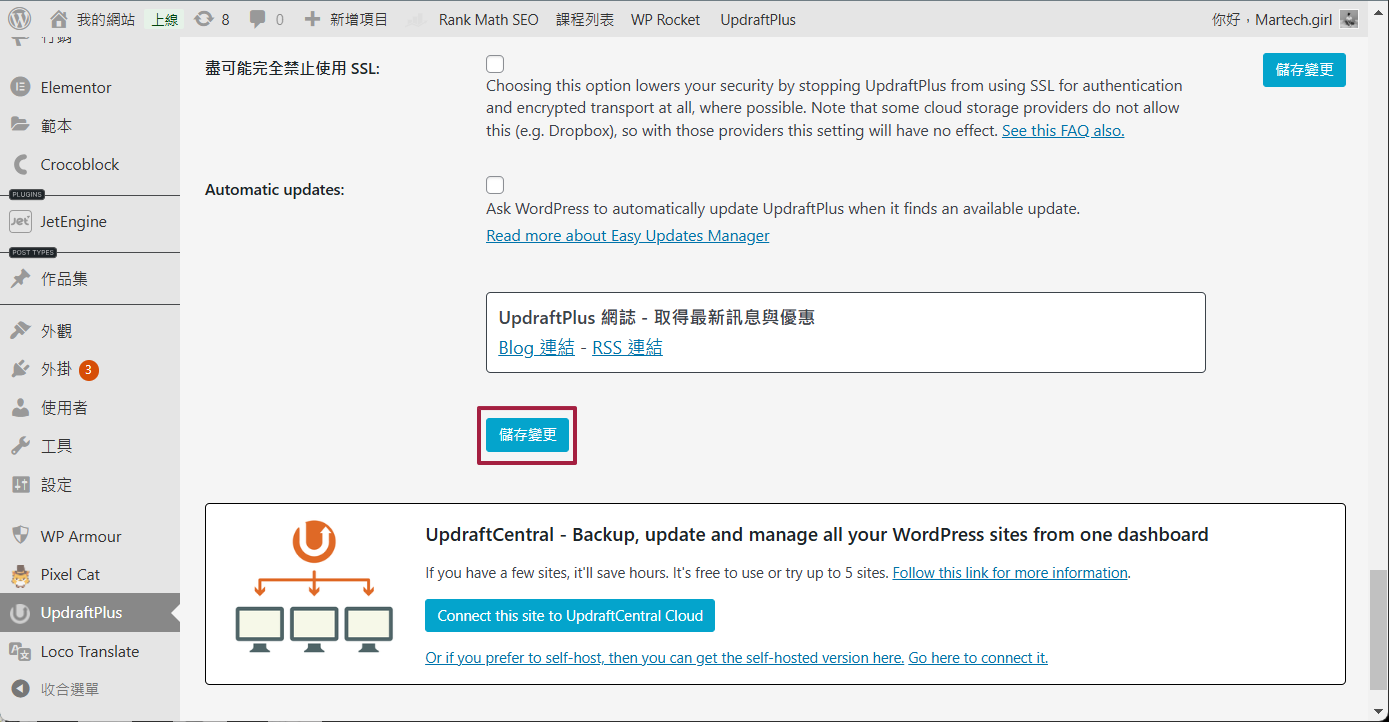
Task: Click the comments bubble icon
Action: click(258, 19)
